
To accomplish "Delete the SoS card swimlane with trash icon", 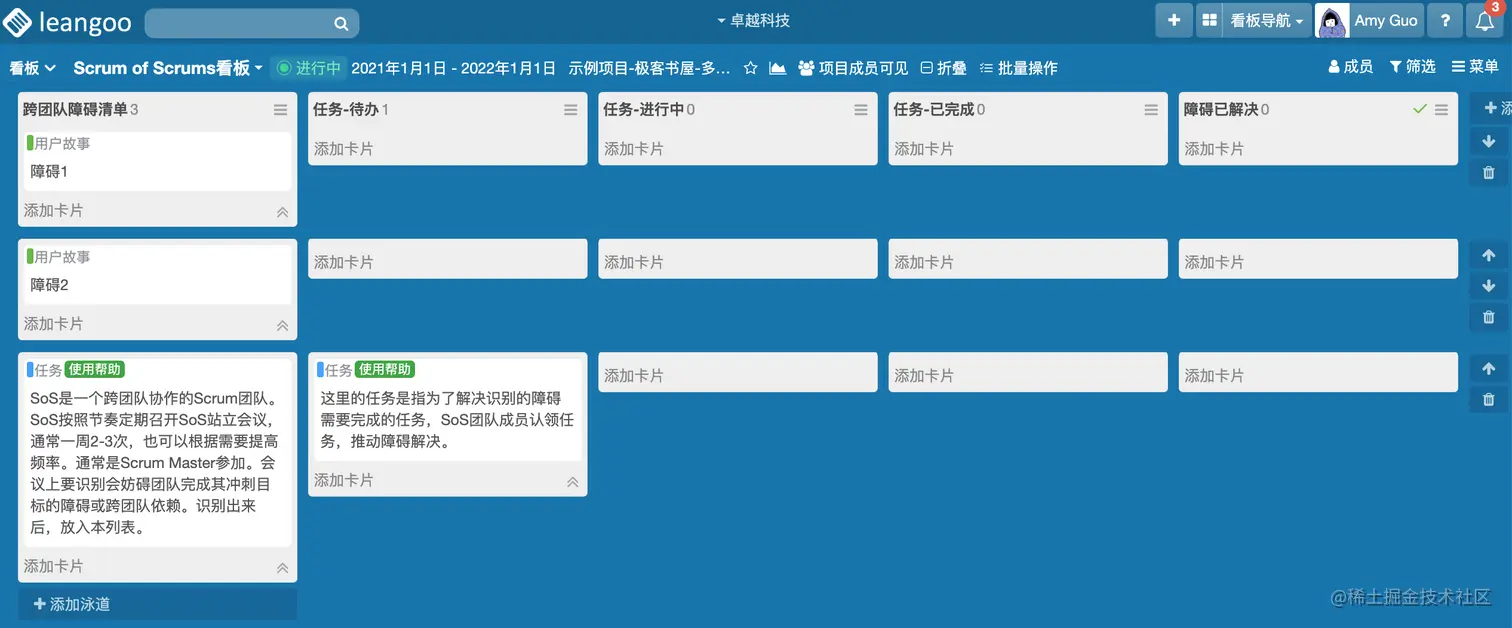I will pyautogui.click(x=1488, y=400).
